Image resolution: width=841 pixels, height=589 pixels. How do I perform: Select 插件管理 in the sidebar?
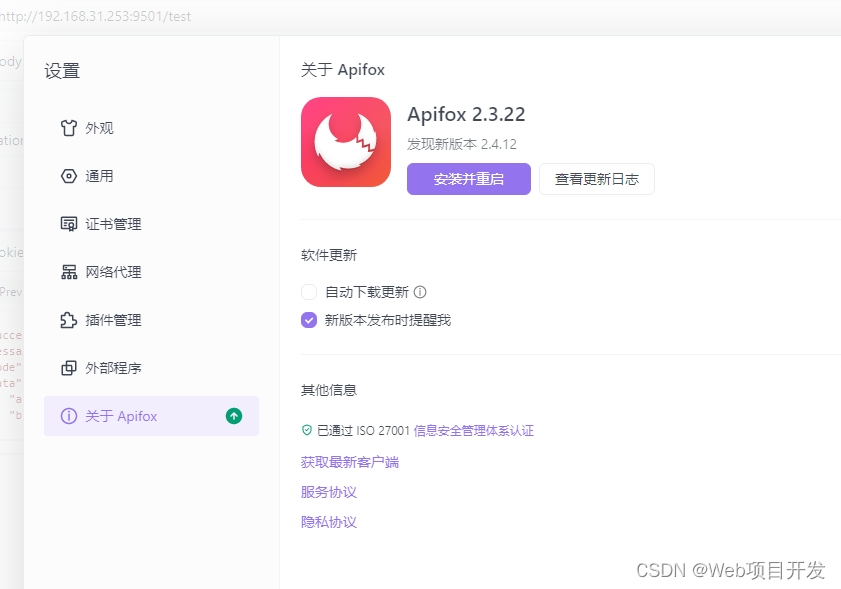[151, 320]
